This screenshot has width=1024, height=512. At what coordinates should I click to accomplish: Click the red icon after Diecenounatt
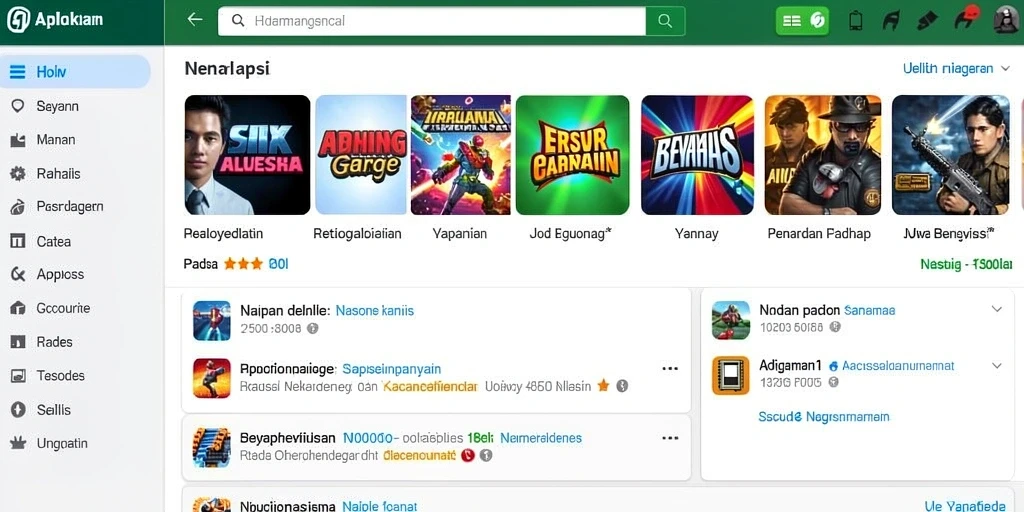pyautogui.click(x=467, y=455)
